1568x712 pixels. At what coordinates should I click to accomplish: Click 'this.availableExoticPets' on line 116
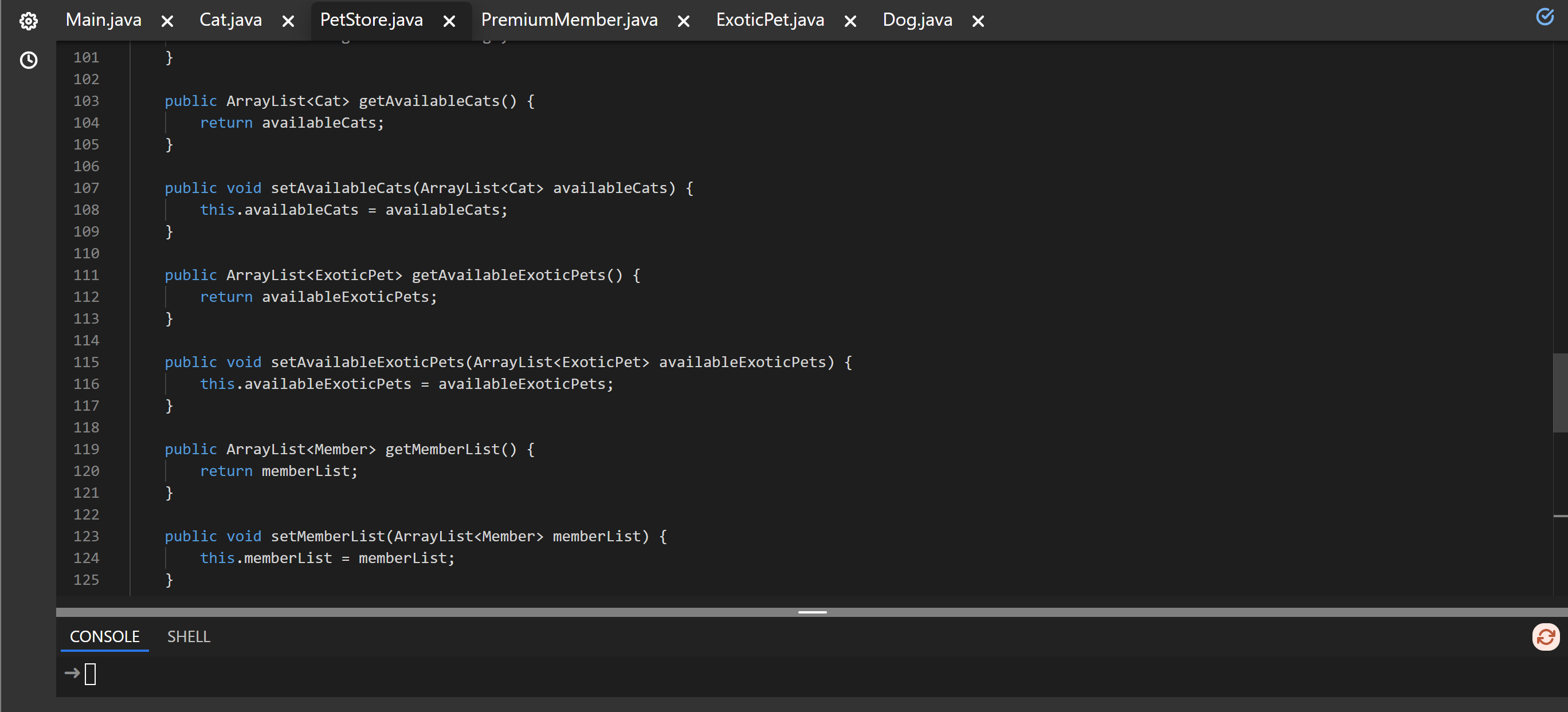click(x=305, y=384)
